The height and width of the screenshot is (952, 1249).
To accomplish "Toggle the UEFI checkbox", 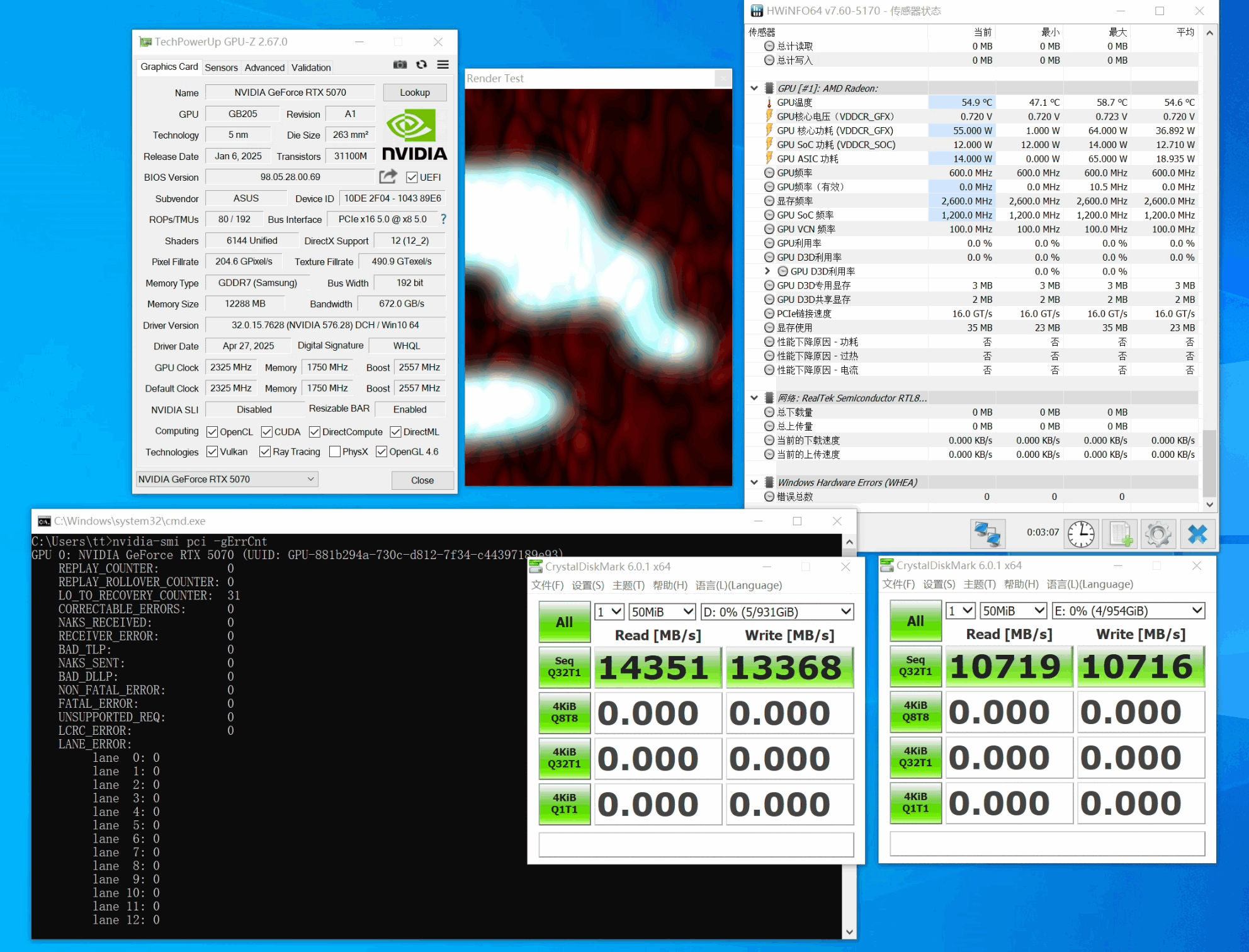I will 412,178.
